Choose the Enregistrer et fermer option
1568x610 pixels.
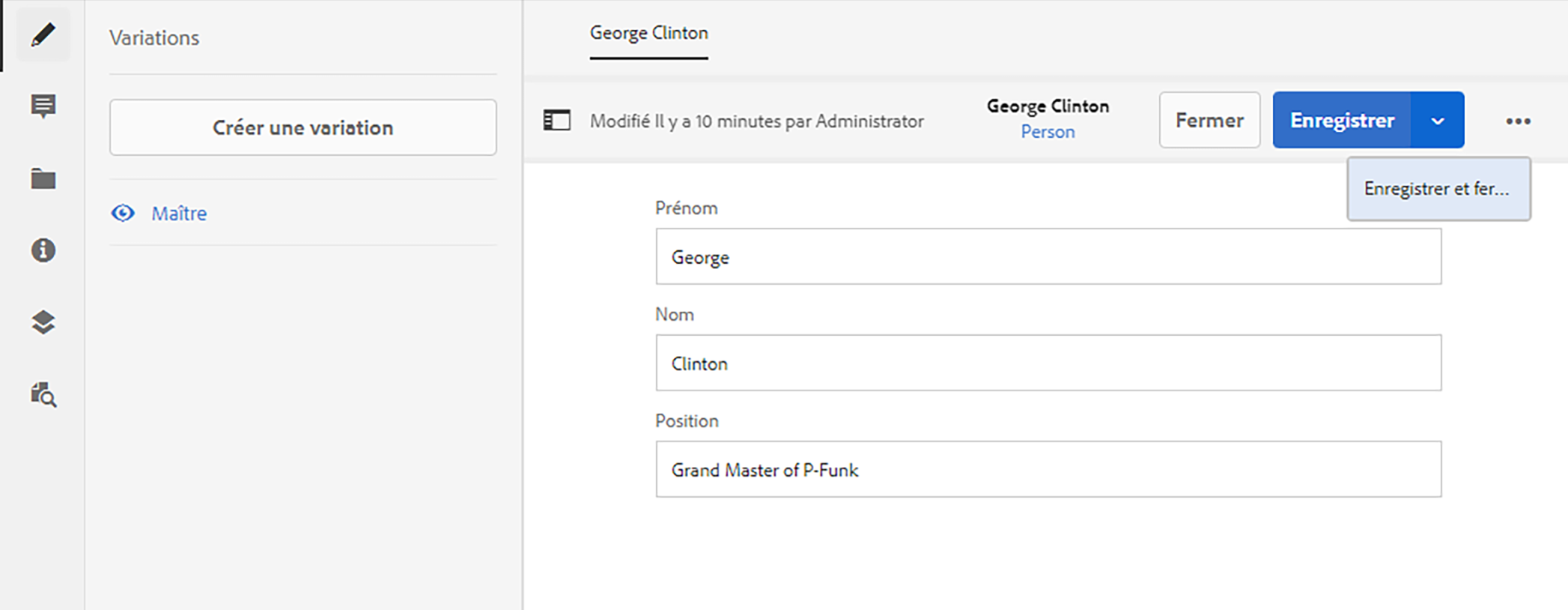[x=1438, y=189]
